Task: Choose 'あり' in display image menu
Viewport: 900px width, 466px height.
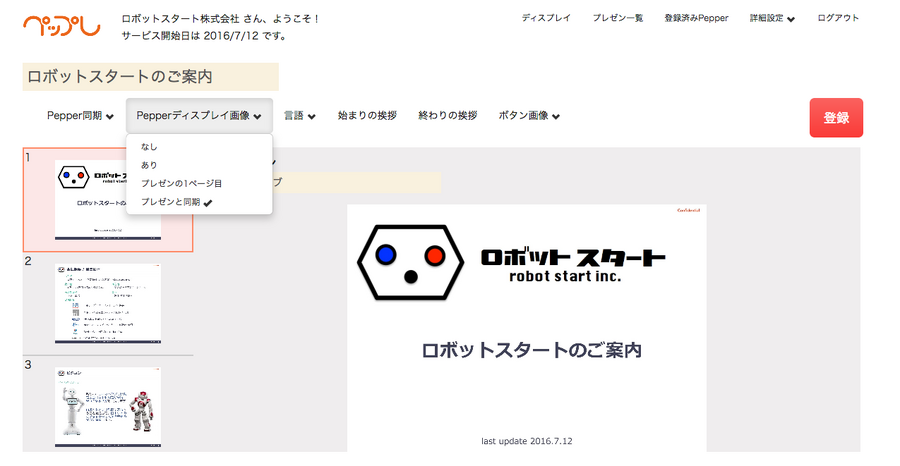Action: (x=149, y=165)
